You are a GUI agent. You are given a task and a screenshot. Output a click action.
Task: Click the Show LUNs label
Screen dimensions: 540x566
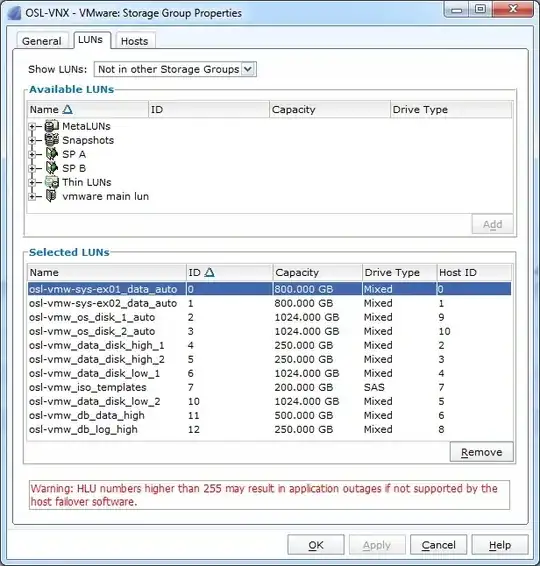[57, 69]
